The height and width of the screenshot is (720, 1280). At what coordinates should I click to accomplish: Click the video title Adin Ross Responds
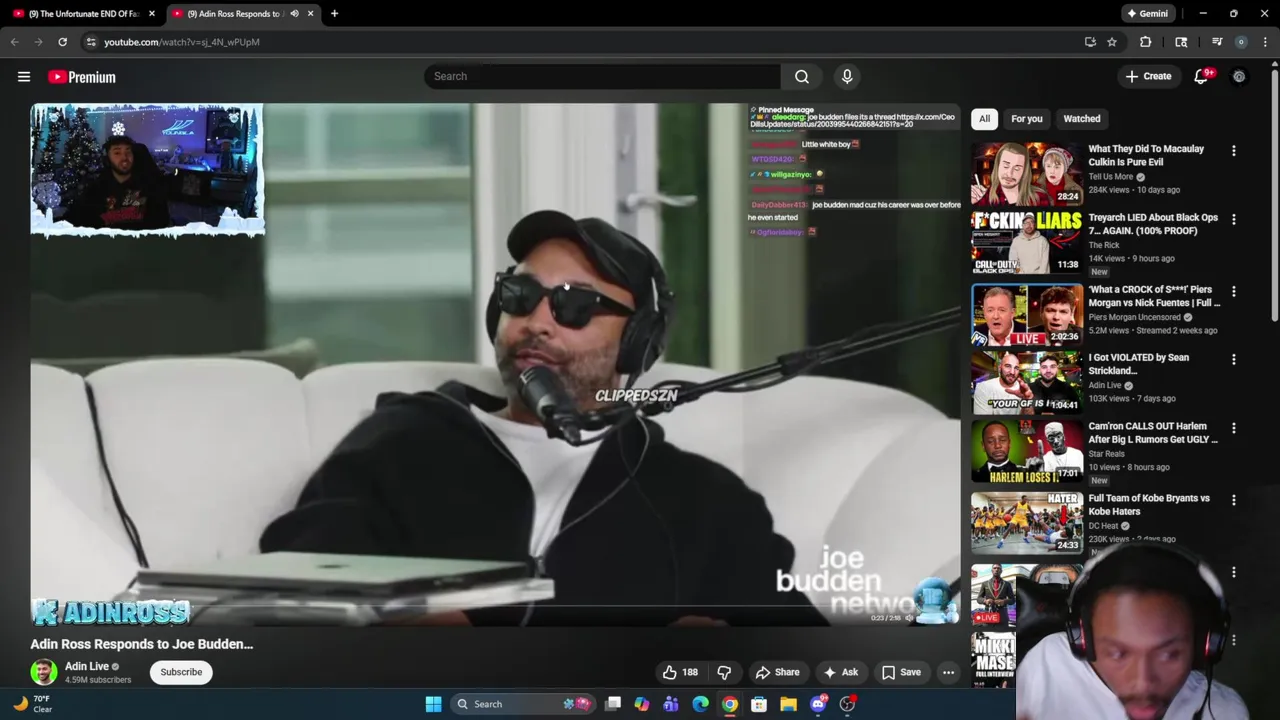[x=142, y=644]
